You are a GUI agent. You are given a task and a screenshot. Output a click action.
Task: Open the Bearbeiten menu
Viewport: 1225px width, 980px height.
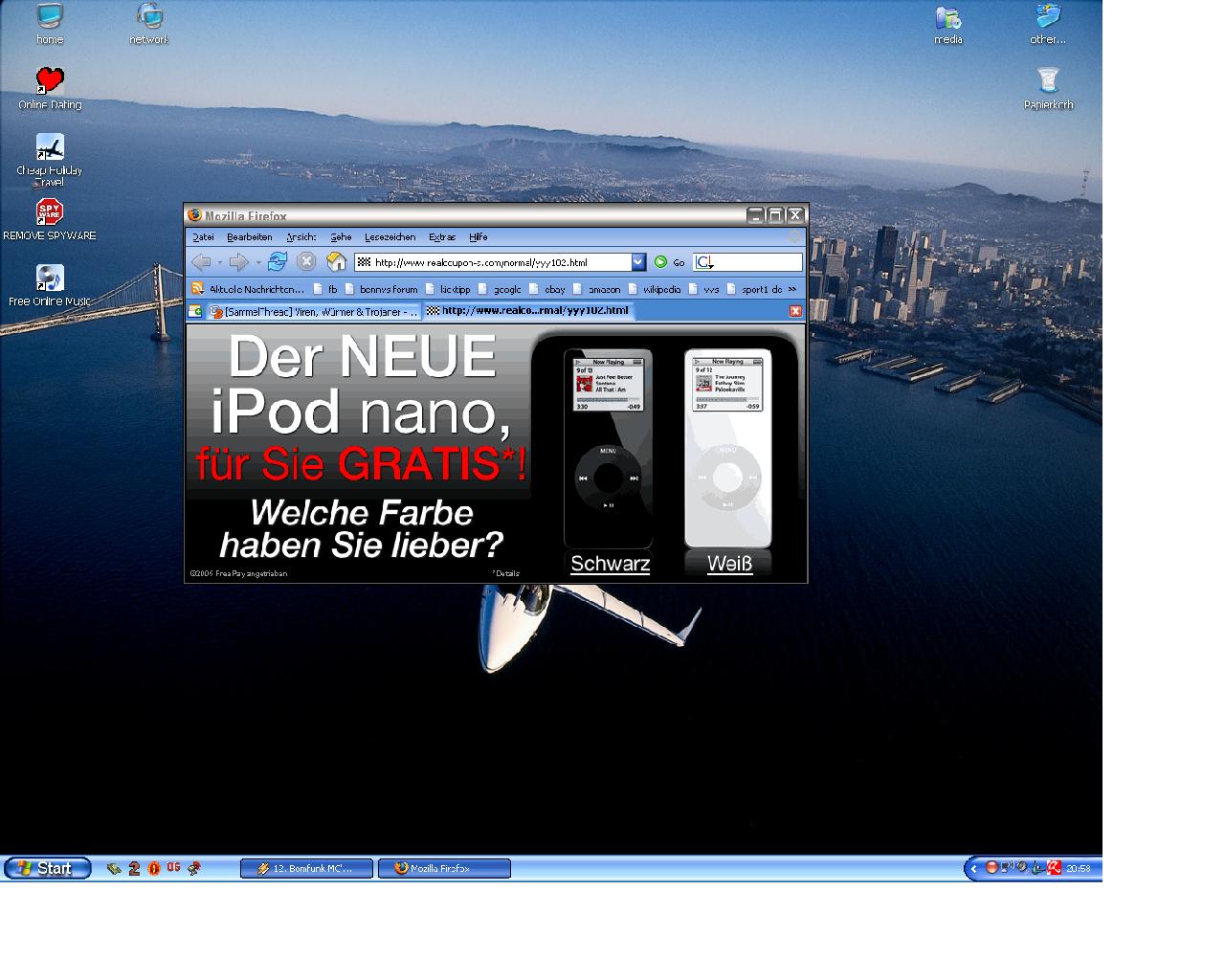point(249,237)
